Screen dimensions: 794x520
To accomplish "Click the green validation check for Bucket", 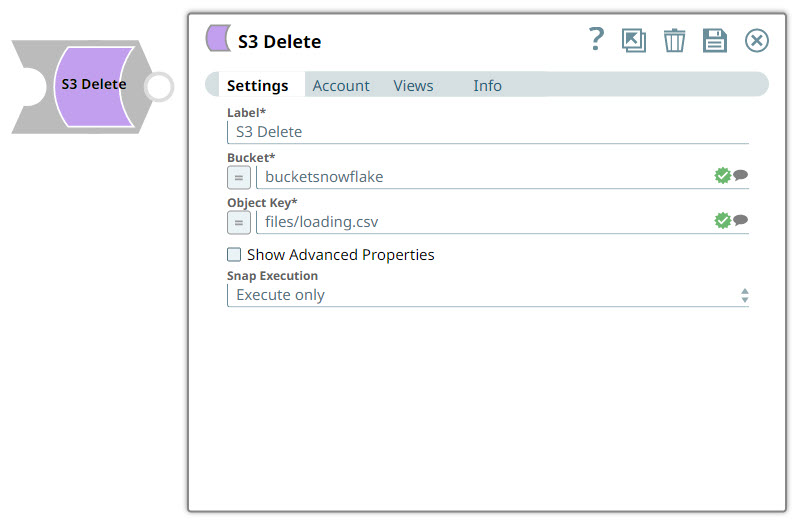I will (722, 176).
